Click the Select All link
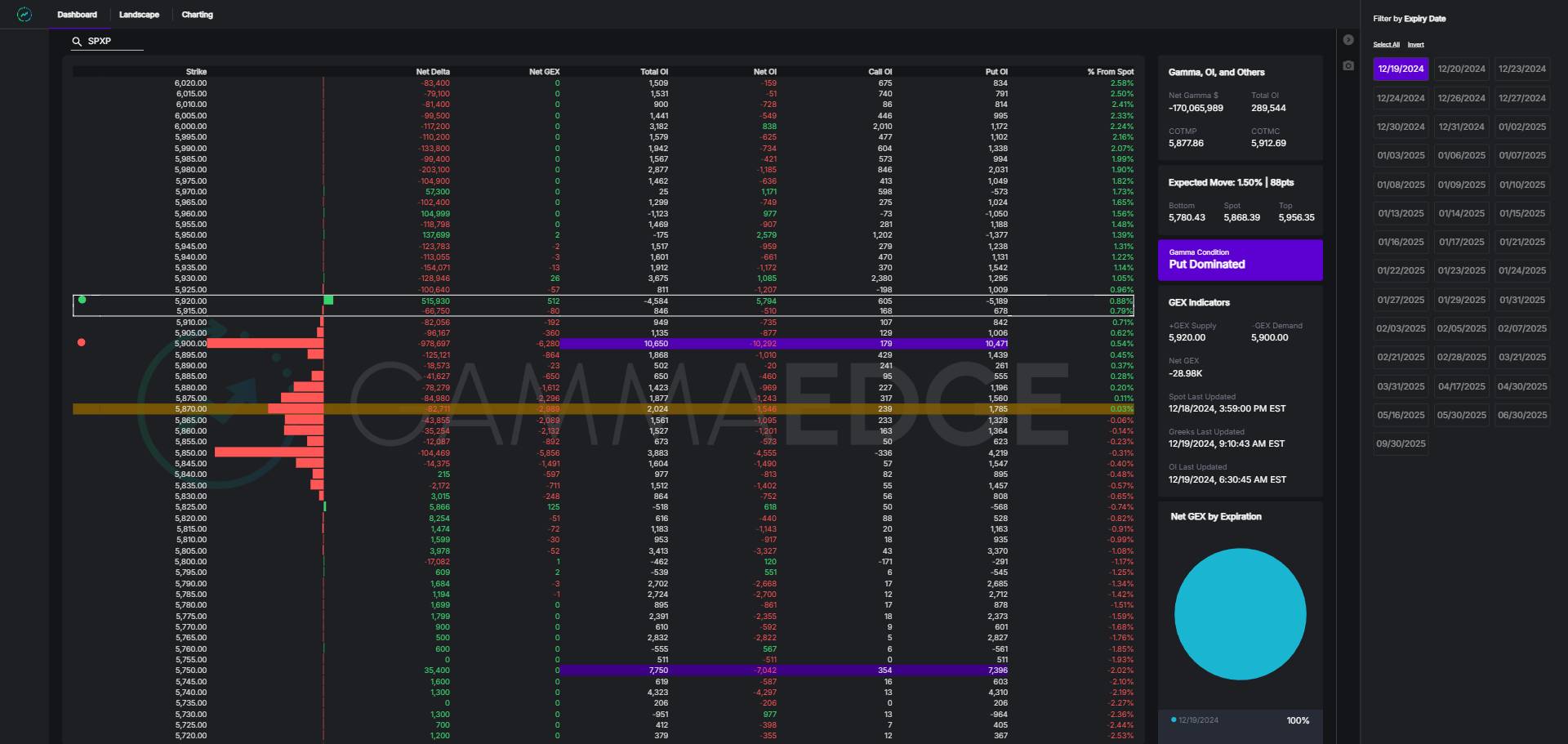 pos(1386,45)
